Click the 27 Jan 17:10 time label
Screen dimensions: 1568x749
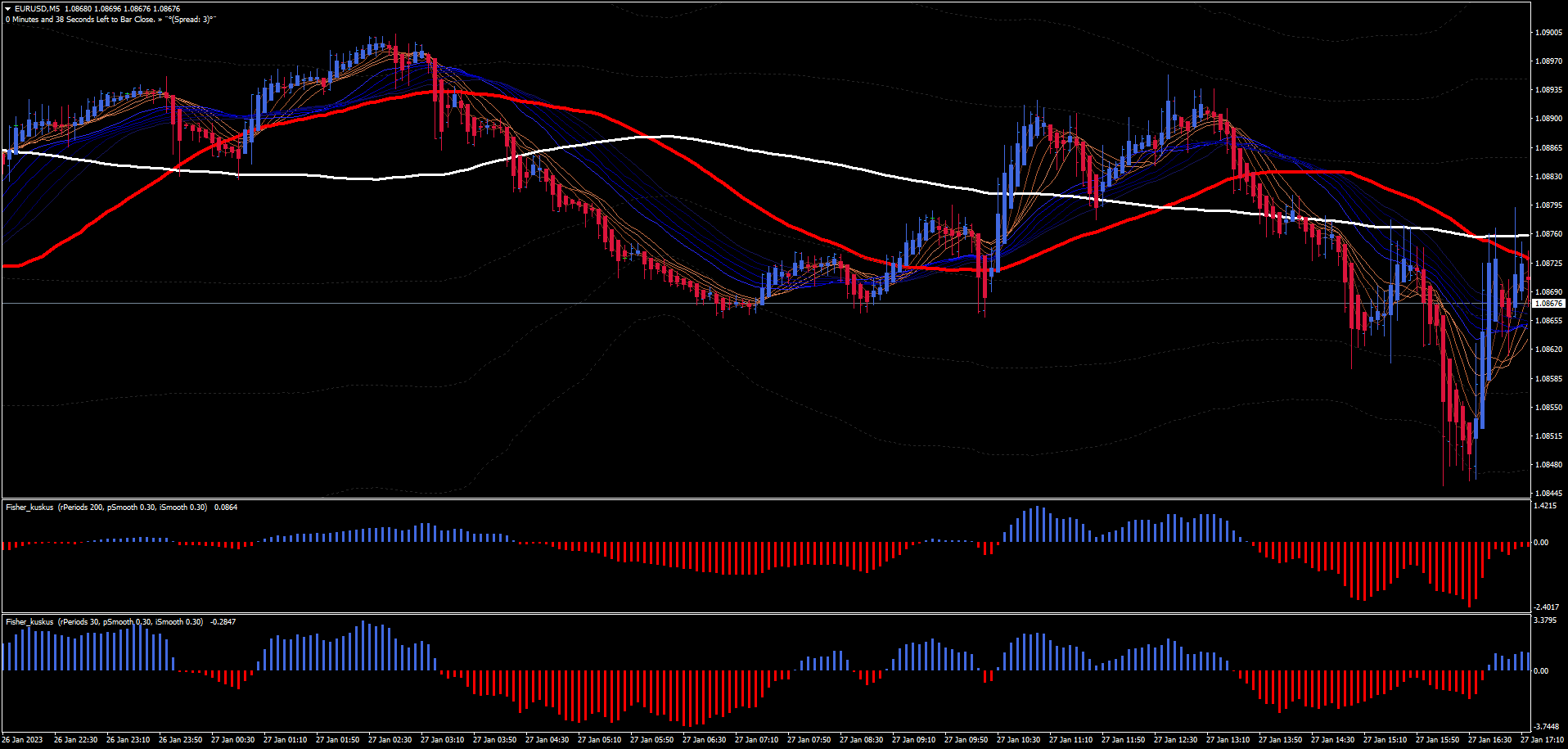click(x=1542, y=740)
